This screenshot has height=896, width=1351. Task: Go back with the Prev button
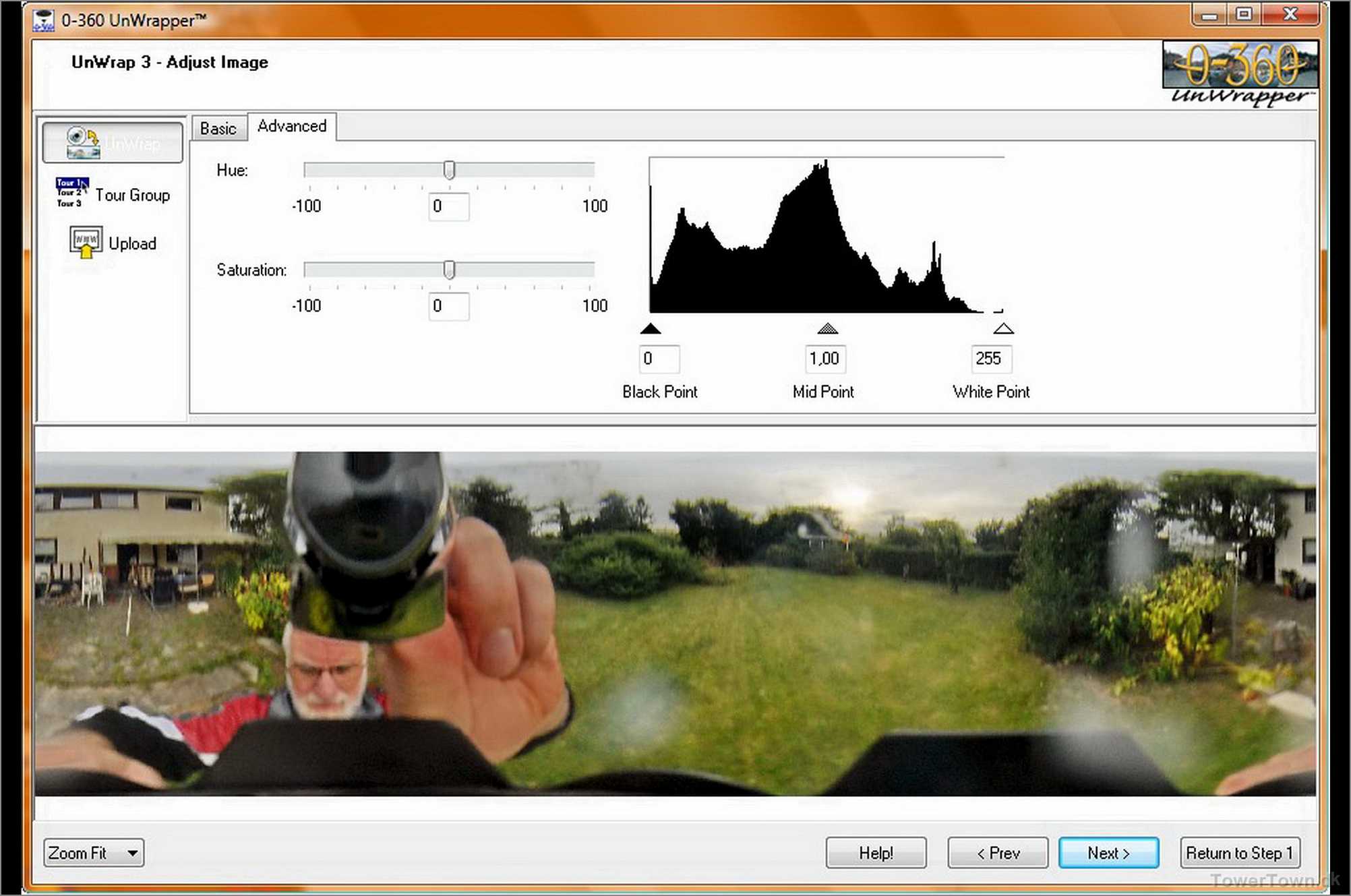coord(998,853)
